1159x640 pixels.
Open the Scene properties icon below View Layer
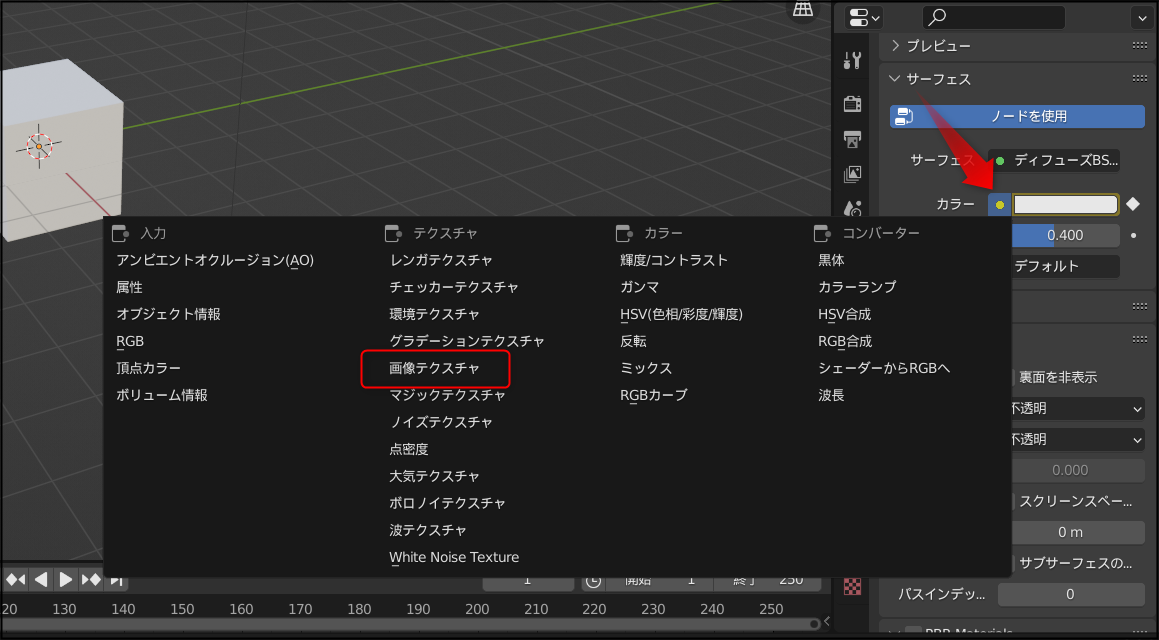coord(852,208)
